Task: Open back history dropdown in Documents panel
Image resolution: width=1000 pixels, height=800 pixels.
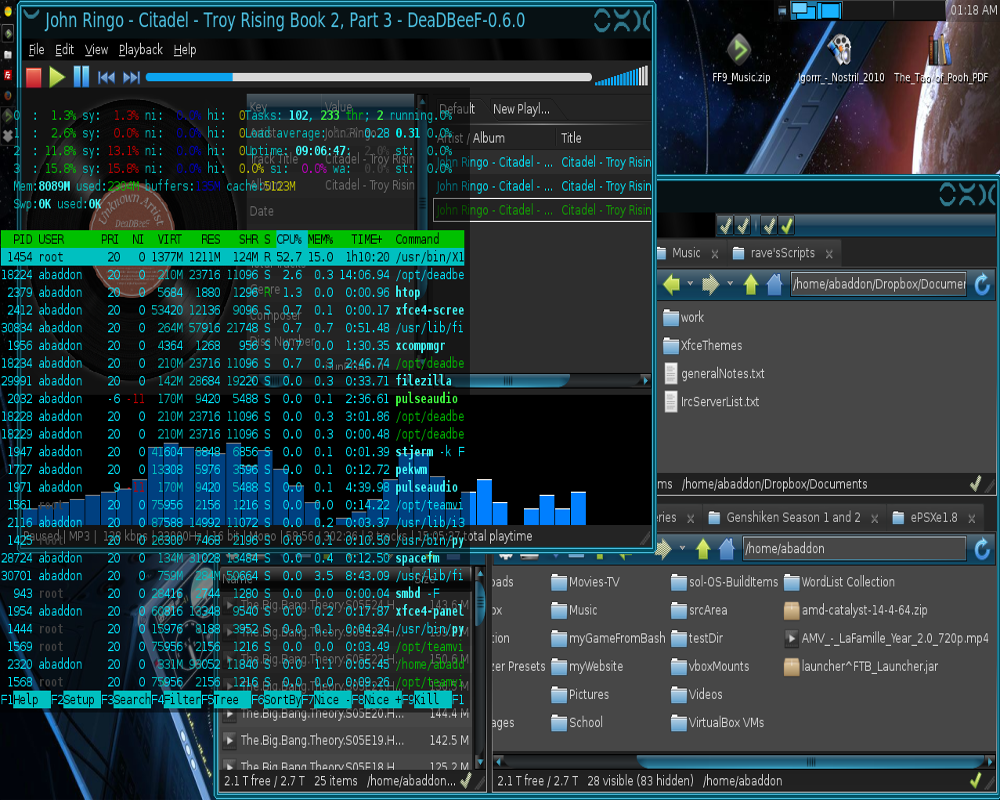Action: point(690,283)
